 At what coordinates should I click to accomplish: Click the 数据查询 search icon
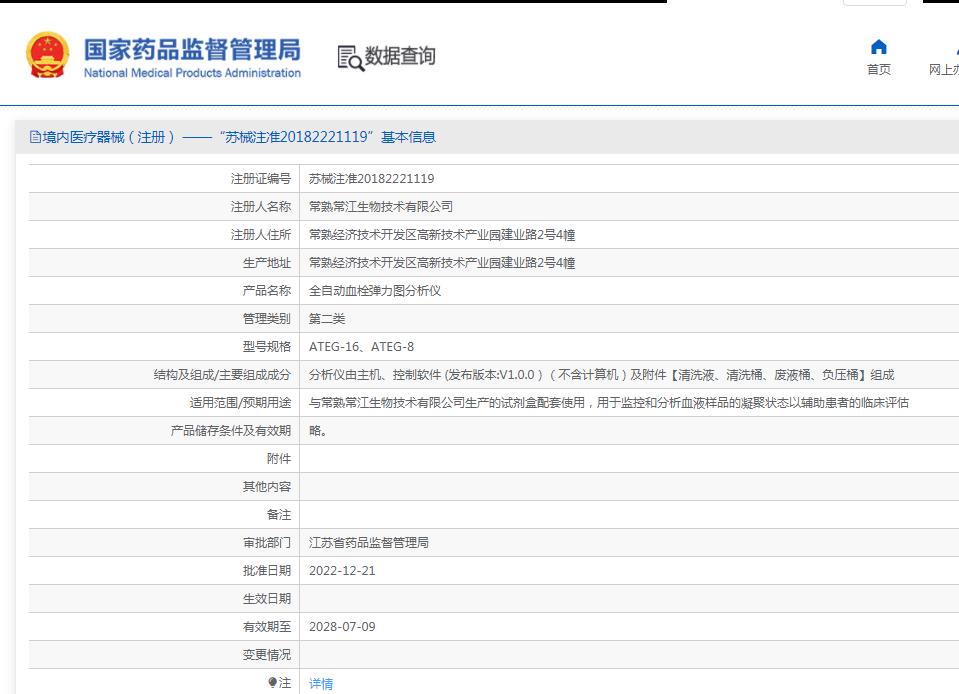click(350, 59)
